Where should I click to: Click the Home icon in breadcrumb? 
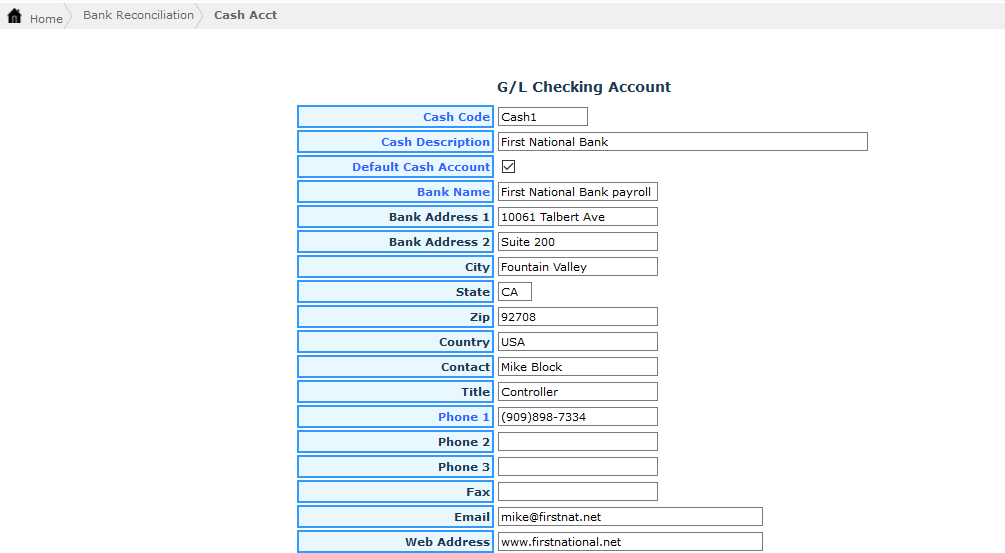click(15, 17)
